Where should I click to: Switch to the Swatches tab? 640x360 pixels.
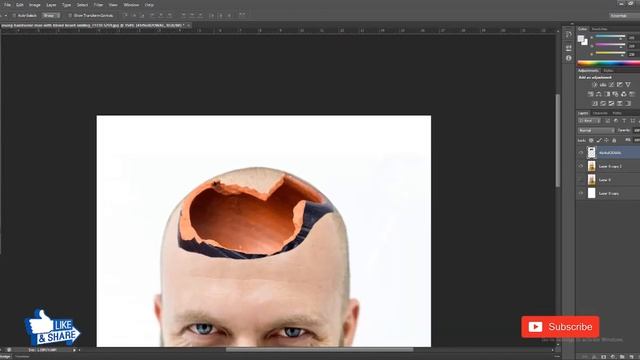pos(600,29)
